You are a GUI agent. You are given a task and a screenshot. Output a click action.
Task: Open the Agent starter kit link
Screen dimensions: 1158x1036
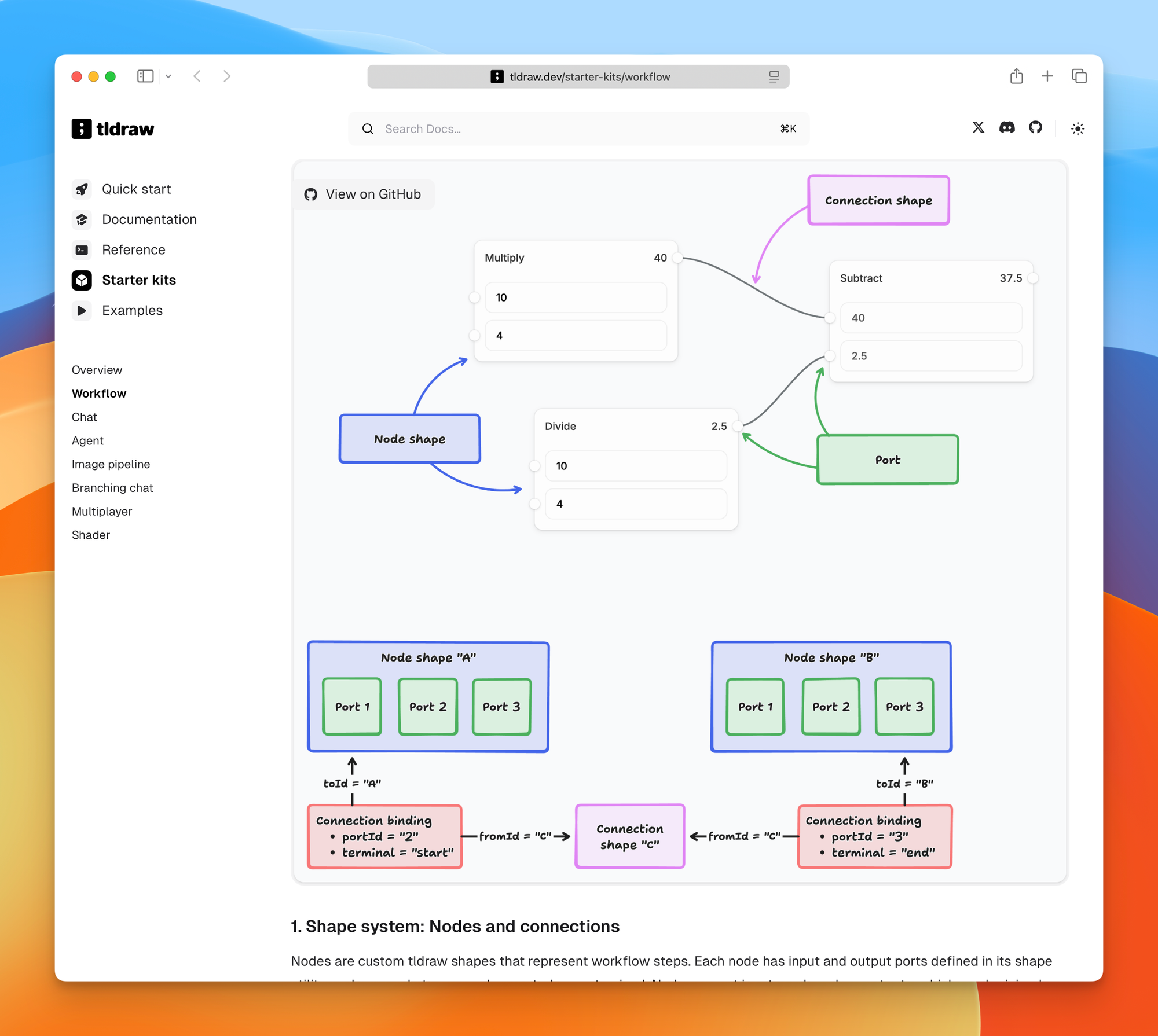(87, 441)
